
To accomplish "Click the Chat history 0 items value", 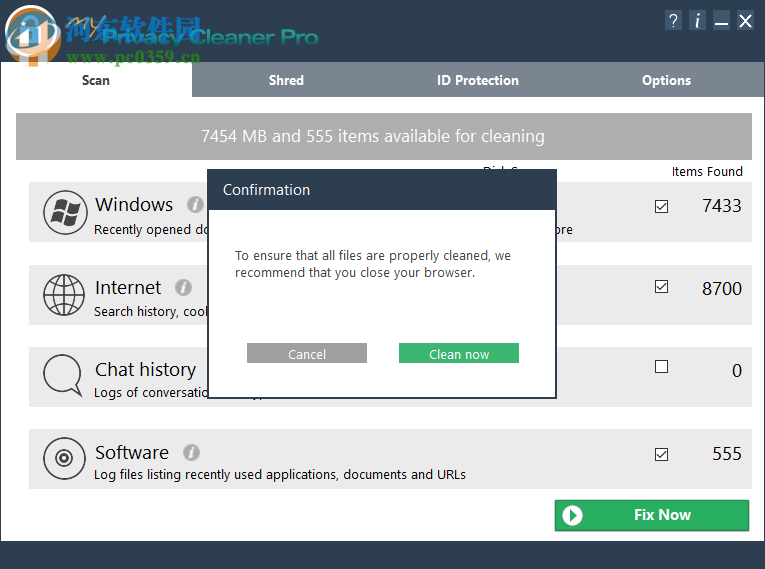I will [737, 370].
